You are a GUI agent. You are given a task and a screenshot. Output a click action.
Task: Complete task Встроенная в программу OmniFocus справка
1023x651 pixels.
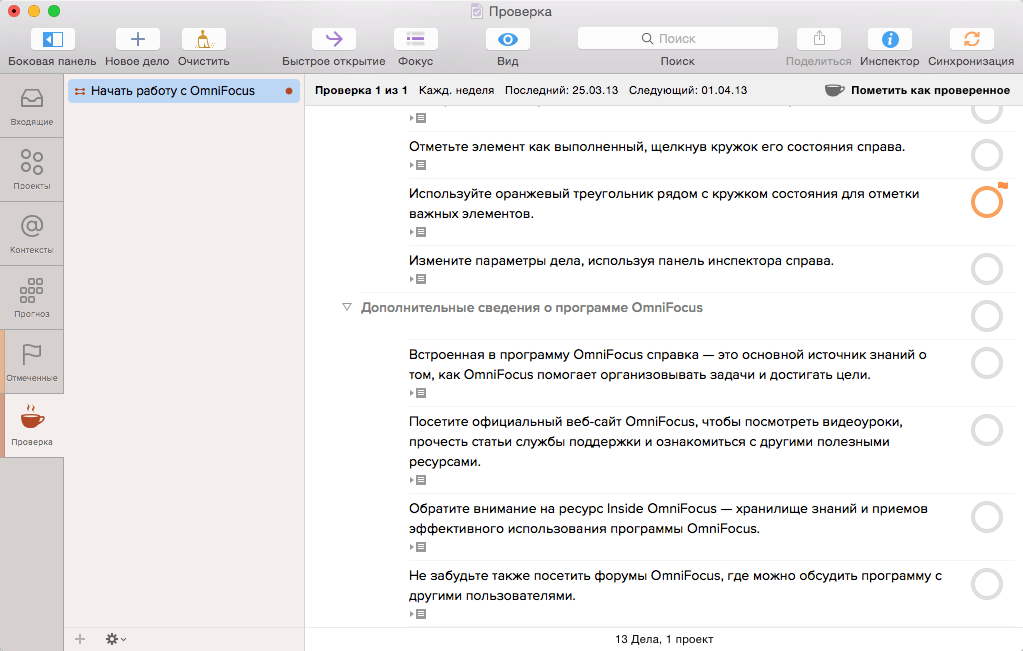point(986,363)
